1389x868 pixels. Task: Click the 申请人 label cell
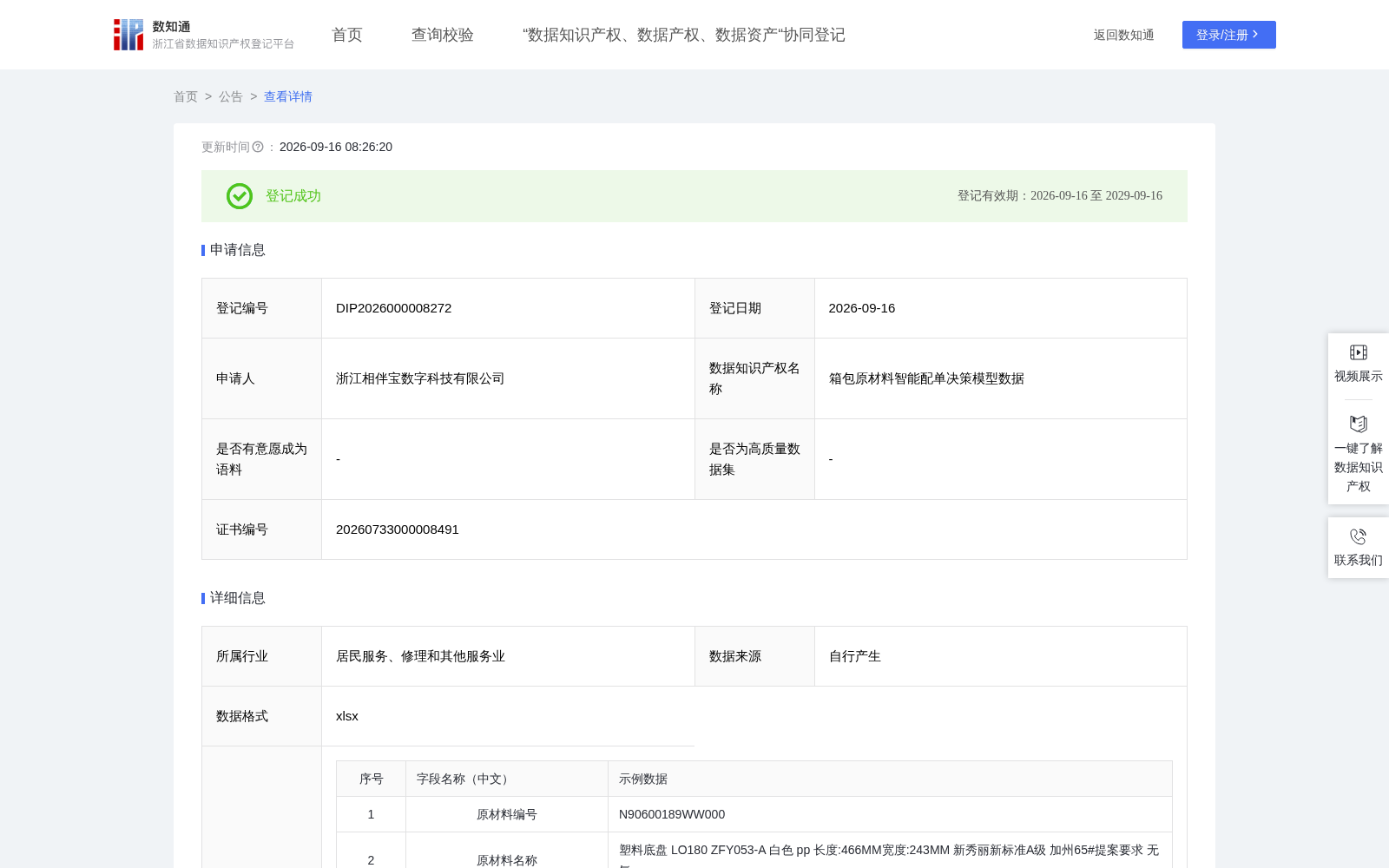coord(261,378)
